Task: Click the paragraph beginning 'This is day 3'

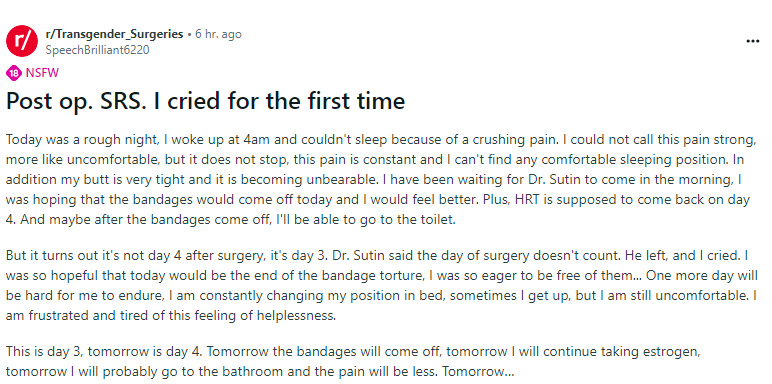Action: (x=353, y=361)
